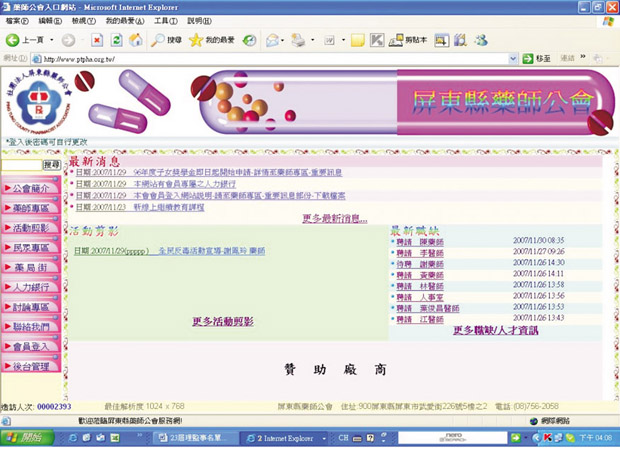Image resolution: width=620 pixels, height=474 pixels.
Task: Click the 更多職缺/人才資訊 link
Action: (495, 330)
